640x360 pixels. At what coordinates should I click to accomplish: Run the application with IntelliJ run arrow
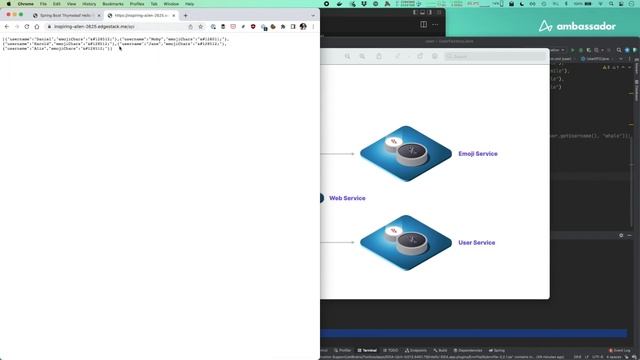(x=573, y=50)
